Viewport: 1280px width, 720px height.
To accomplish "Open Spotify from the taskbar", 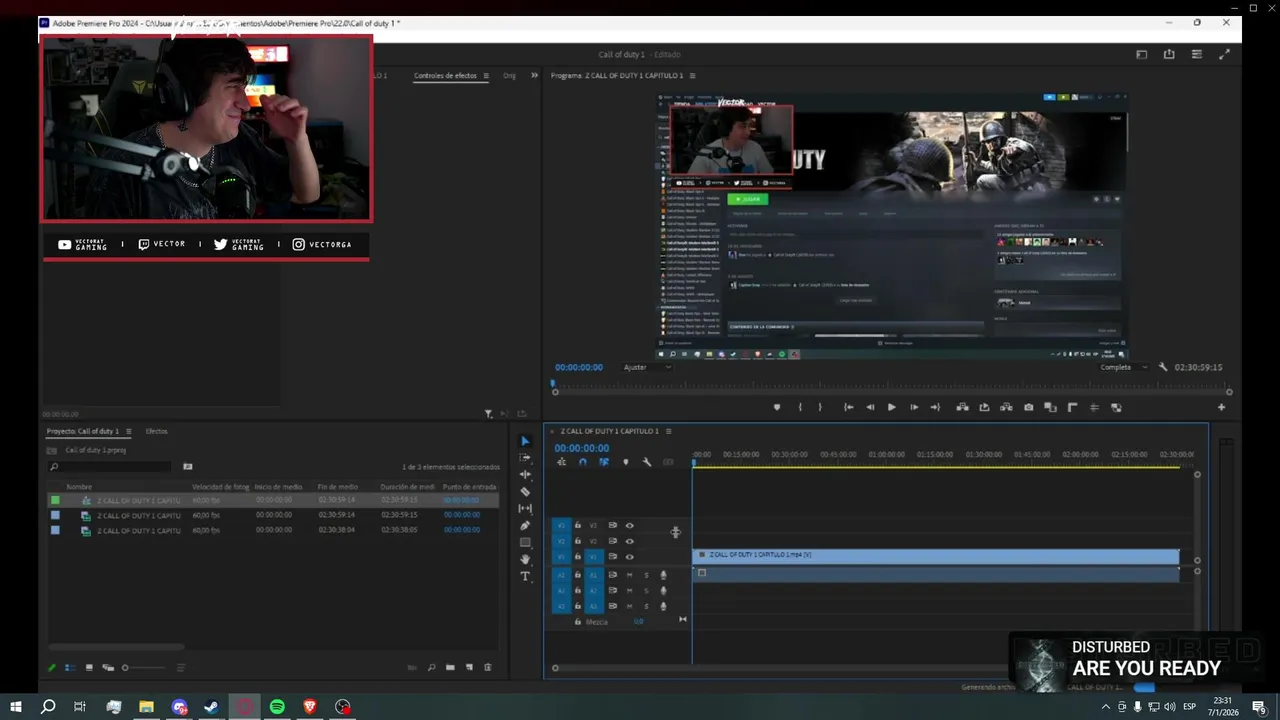I will (x=277, y=707).
